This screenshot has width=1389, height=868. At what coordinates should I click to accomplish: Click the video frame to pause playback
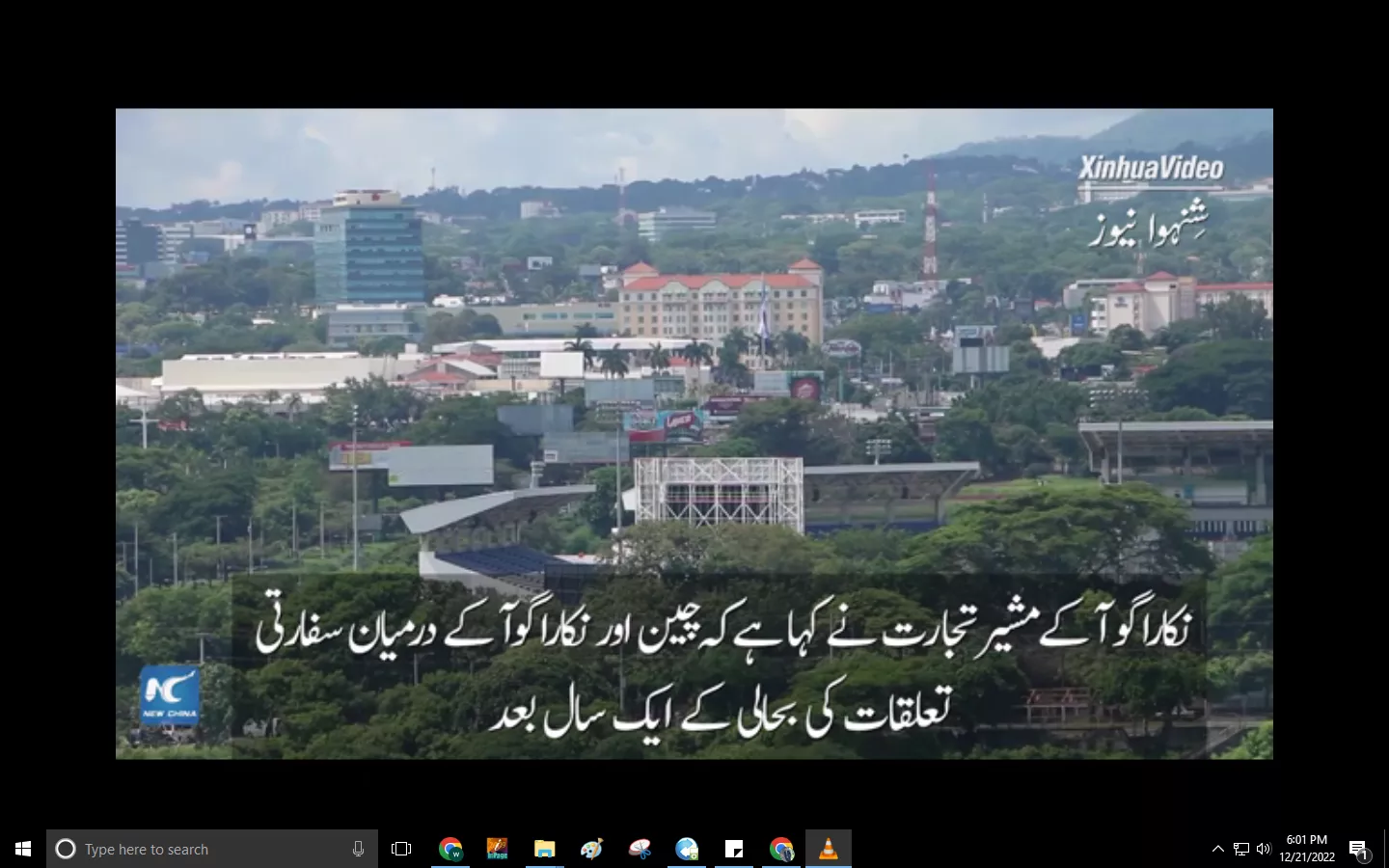tap(694, 386)
